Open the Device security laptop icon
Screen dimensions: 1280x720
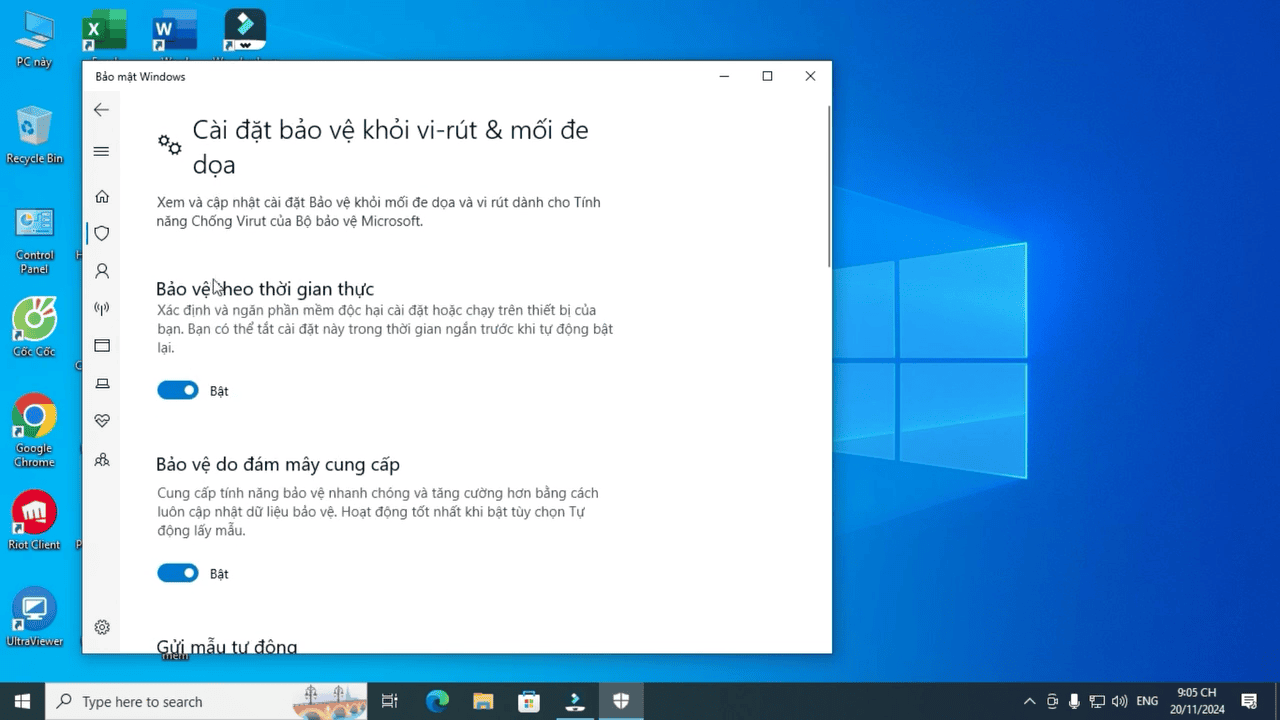(x=101, y=384)
